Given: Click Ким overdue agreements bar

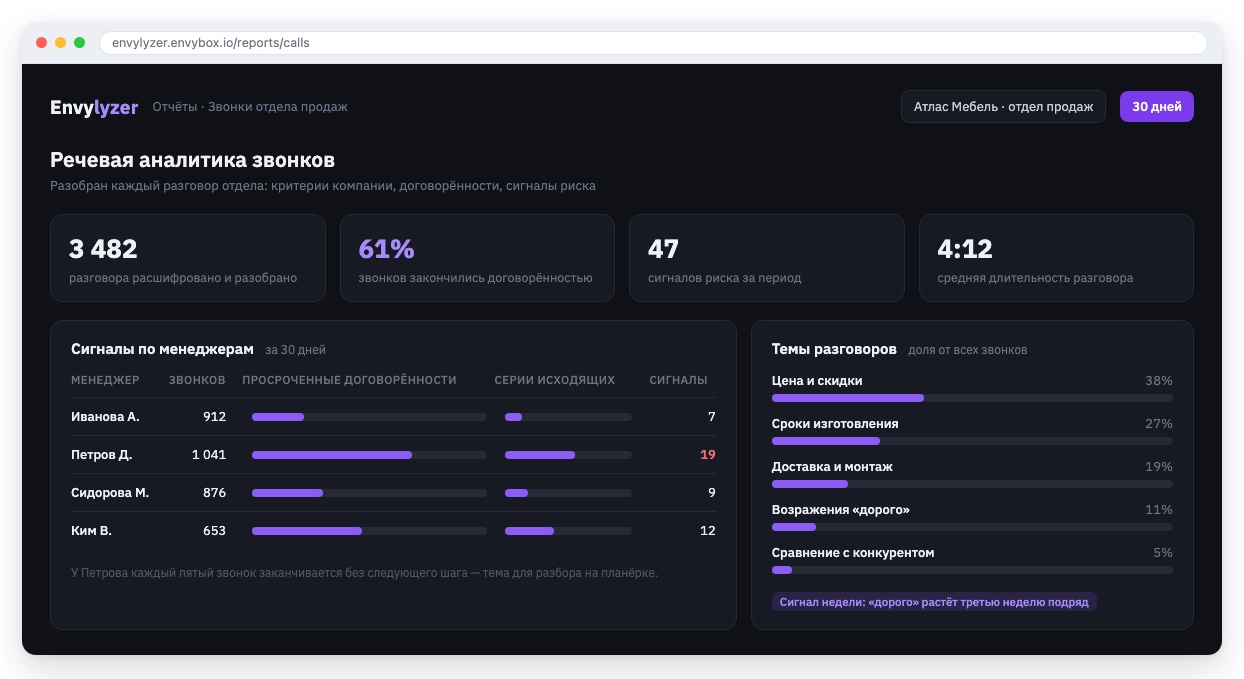Looking at the screenshot, I should (x=369, y=531).
